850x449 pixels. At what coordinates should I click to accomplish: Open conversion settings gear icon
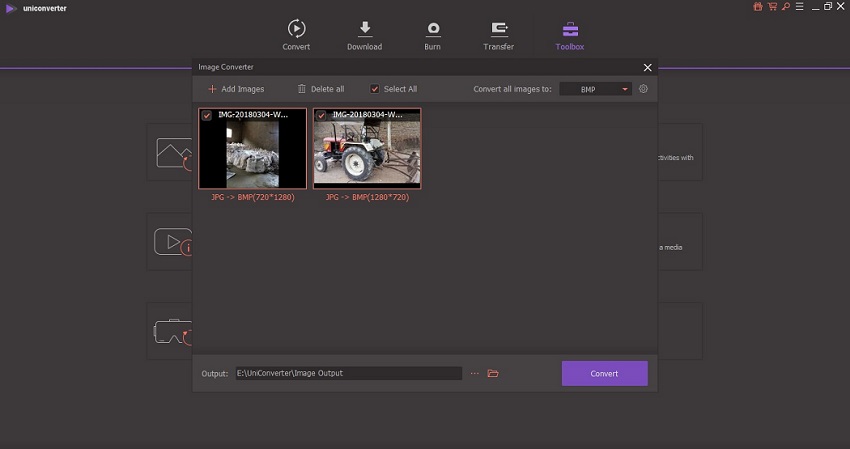click(644, 89)
